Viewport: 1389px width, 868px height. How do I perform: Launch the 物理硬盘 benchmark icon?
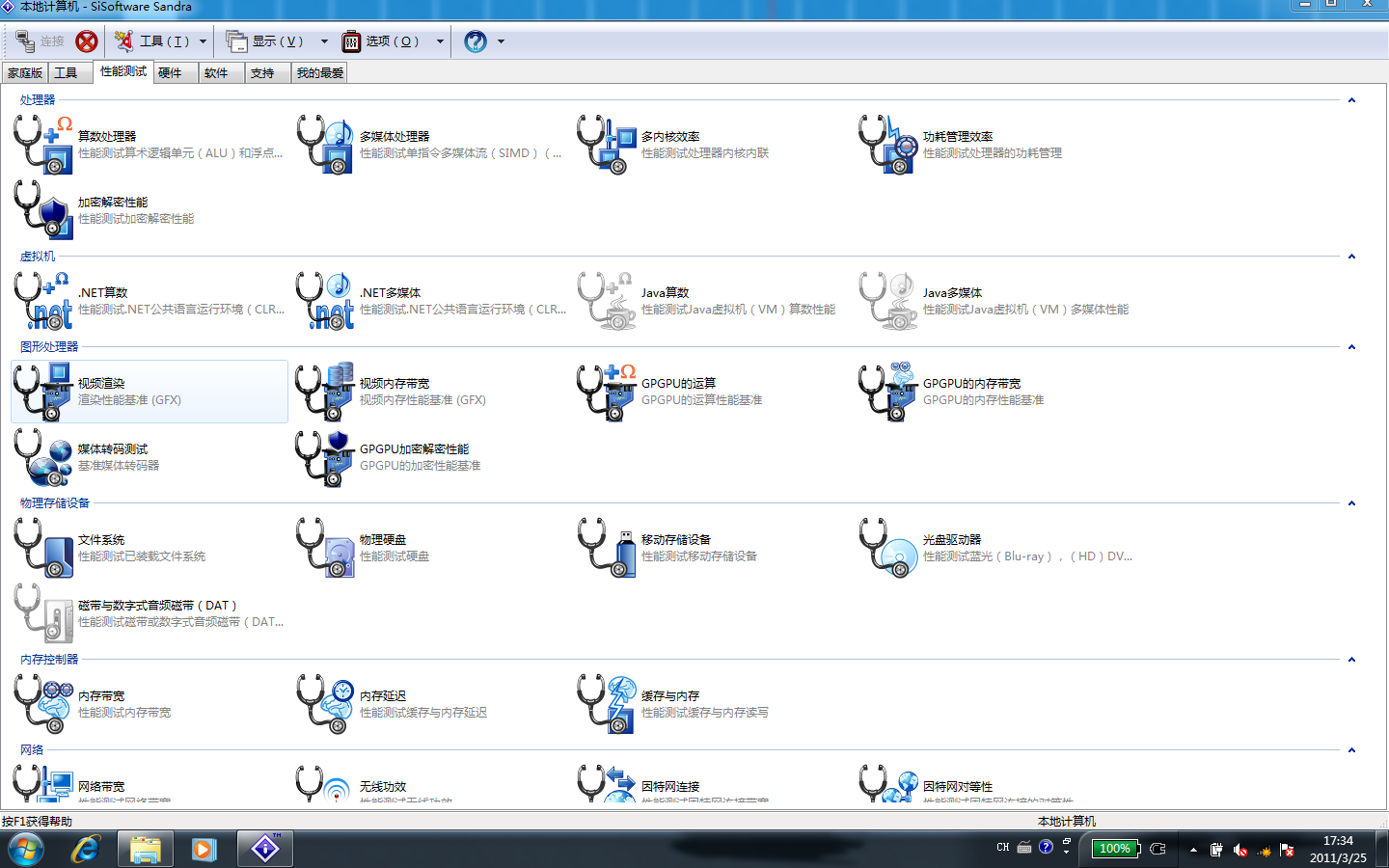click(326, 548)
